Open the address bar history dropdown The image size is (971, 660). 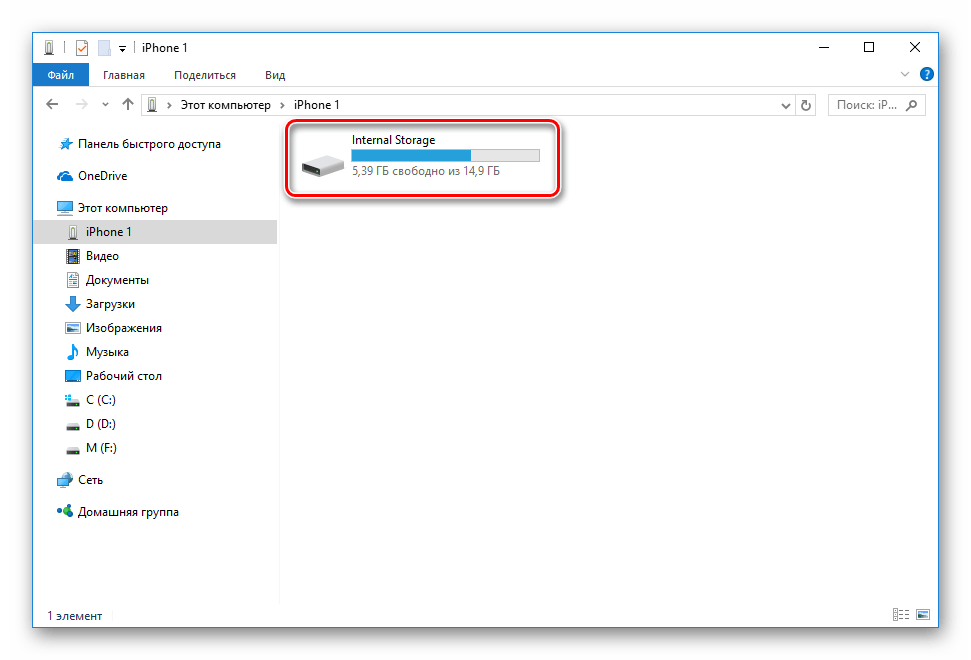[x=785, y=105]
